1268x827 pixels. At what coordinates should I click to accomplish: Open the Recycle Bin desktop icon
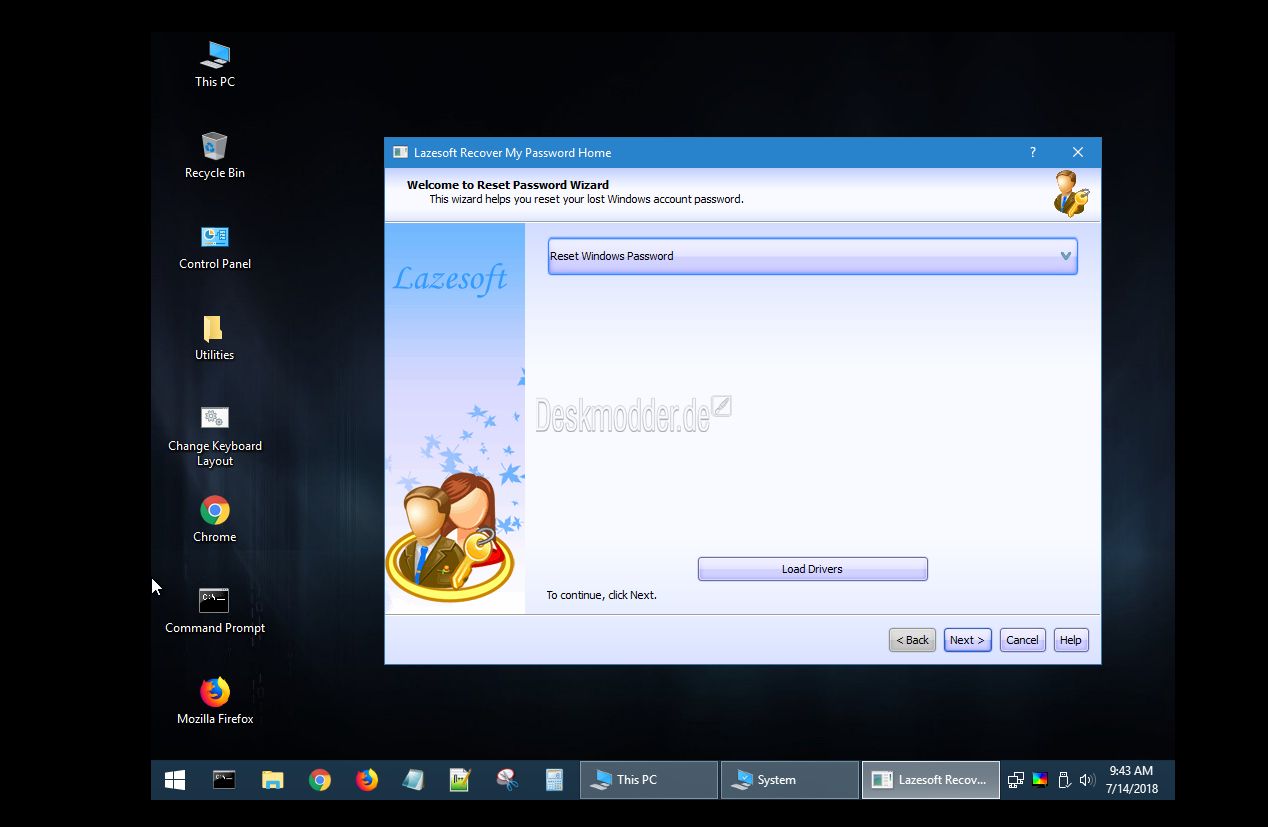[x=215, y=155]
